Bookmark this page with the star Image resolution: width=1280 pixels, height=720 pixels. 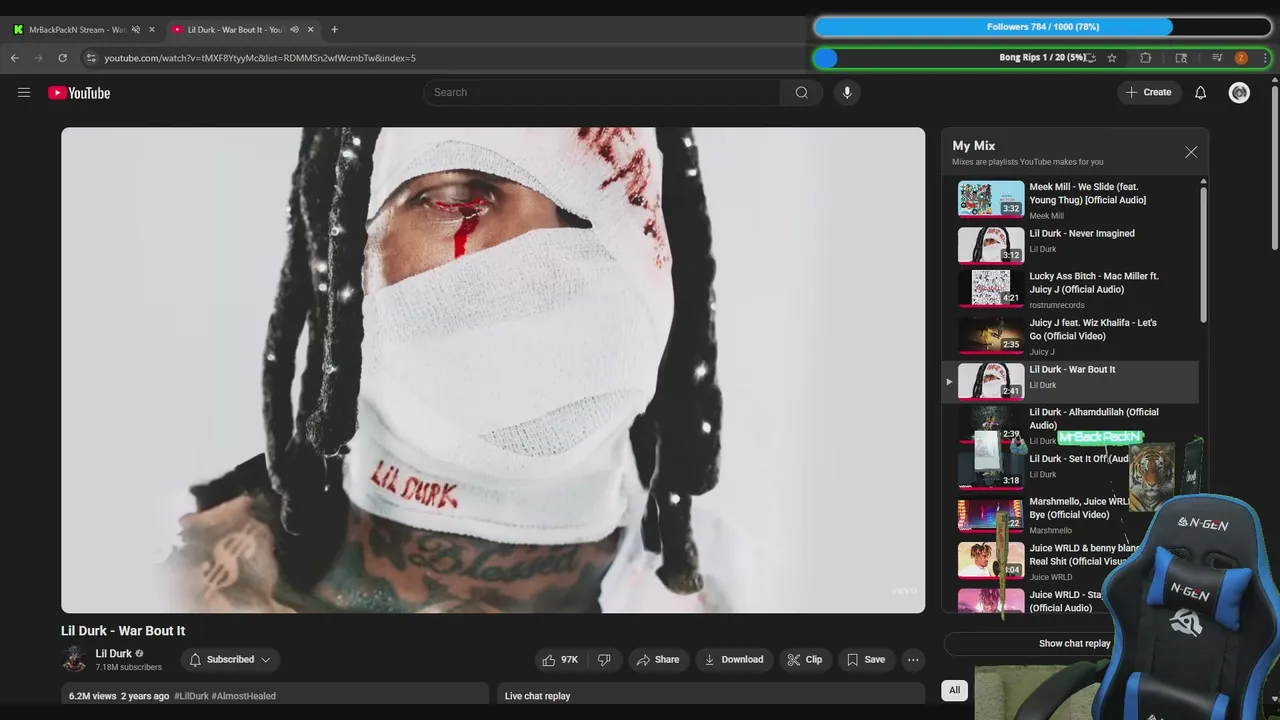click(1112, 58)
